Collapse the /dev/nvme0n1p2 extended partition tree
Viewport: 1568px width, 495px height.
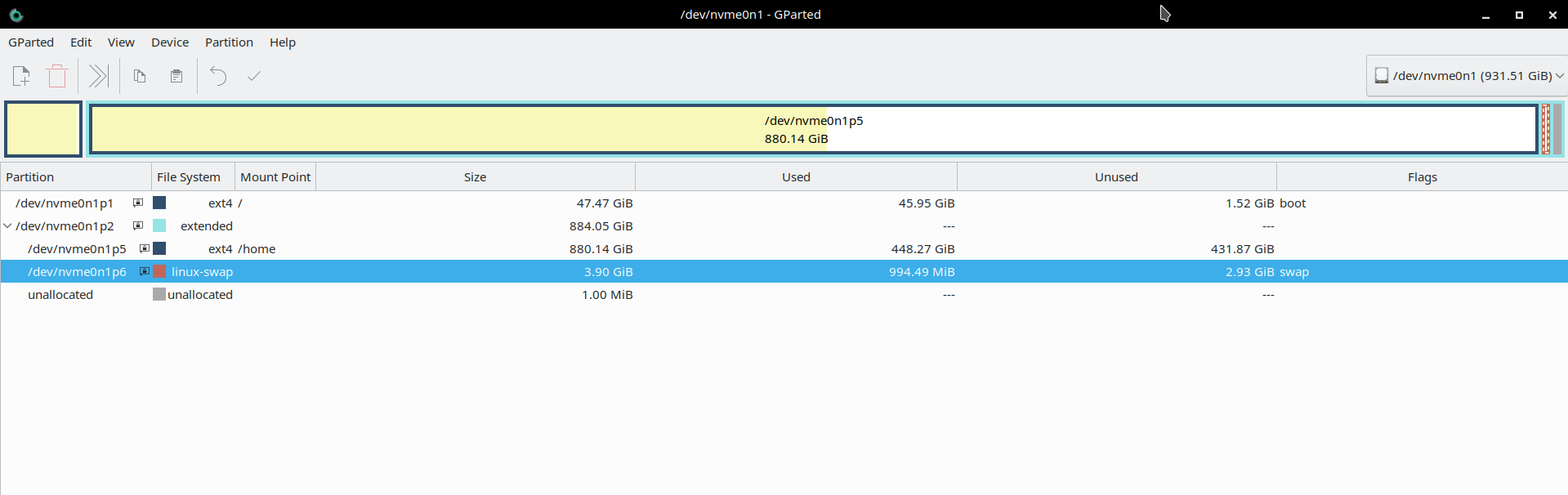pyautogui.click(x=7, y=225)
